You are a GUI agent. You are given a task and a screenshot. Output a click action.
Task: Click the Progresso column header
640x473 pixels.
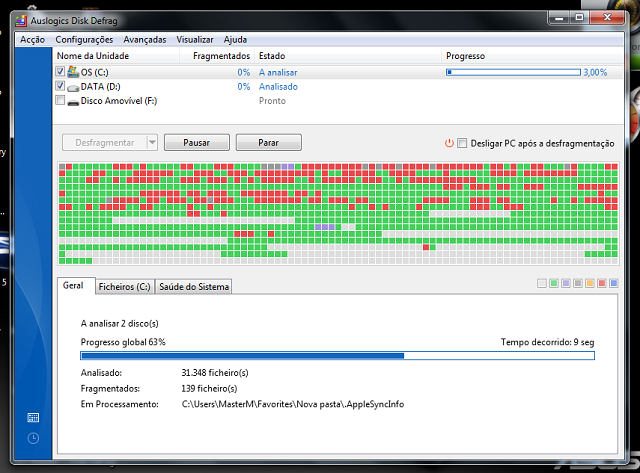(533, 56)
